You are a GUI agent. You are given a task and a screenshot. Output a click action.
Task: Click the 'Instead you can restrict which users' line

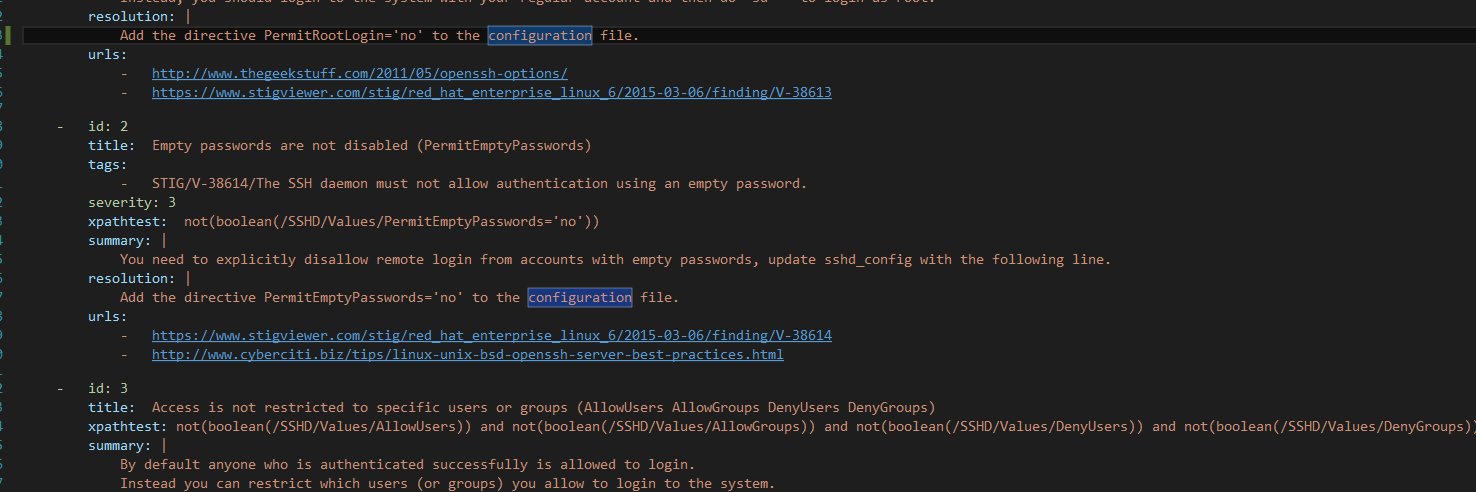tap(447, 484)
